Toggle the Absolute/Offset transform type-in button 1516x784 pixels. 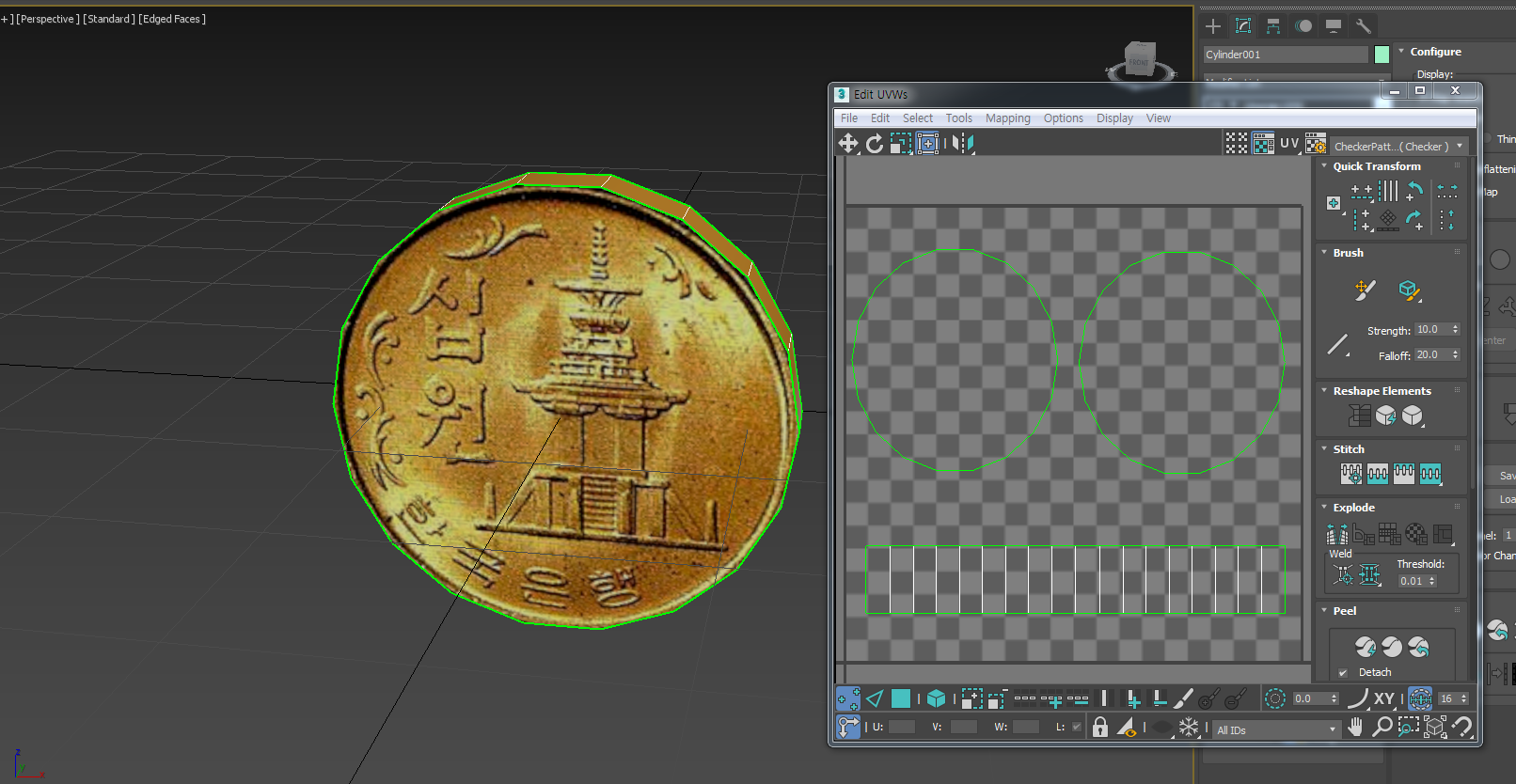[848, 728]
